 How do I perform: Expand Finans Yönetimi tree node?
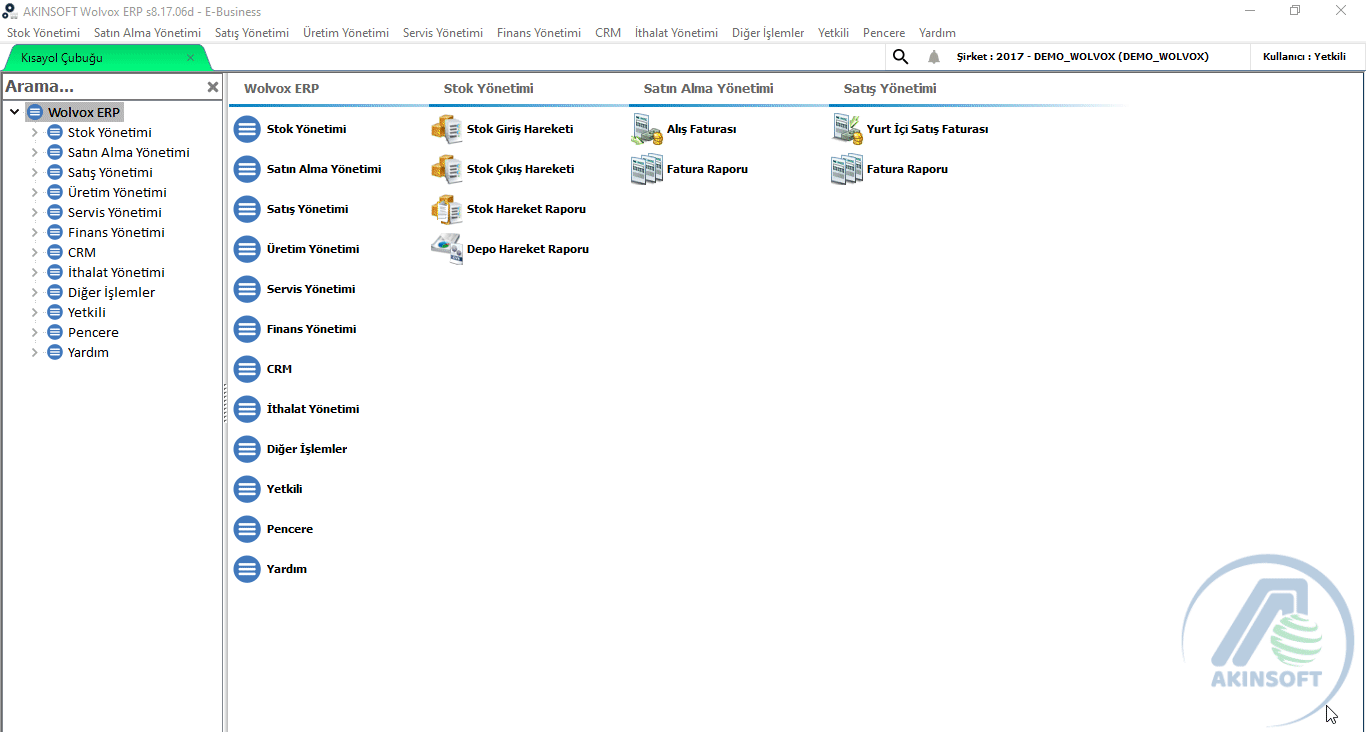34,232
